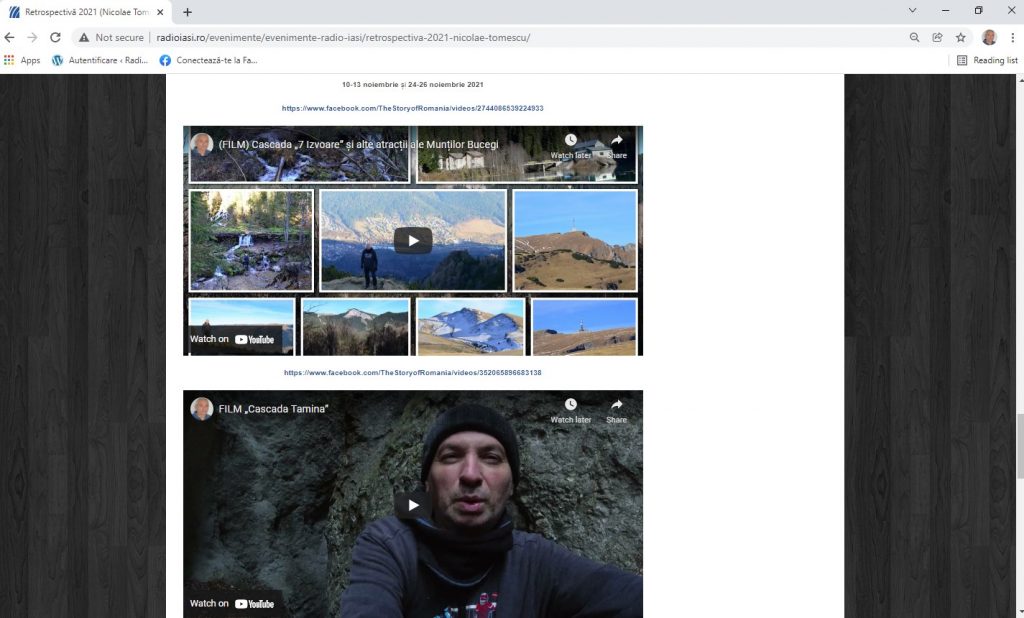This screenshot has height=618, width=1024.
Task: Click Watch later on the 7 Izvoare video
Action: (x=570, y=146)
